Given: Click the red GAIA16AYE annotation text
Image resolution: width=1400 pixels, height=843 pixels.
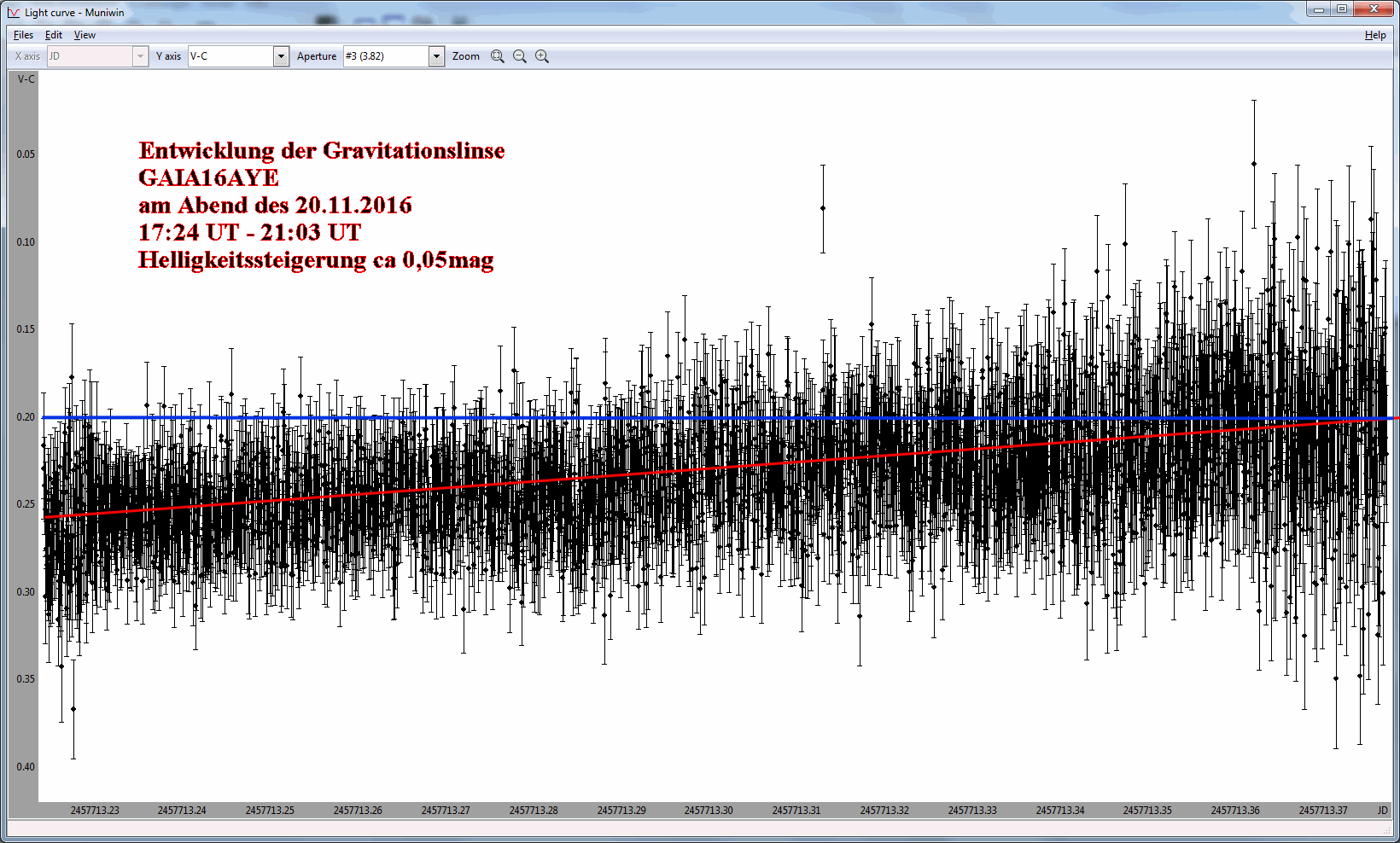Looking at the screenshot, I should (x=208, y=177).
